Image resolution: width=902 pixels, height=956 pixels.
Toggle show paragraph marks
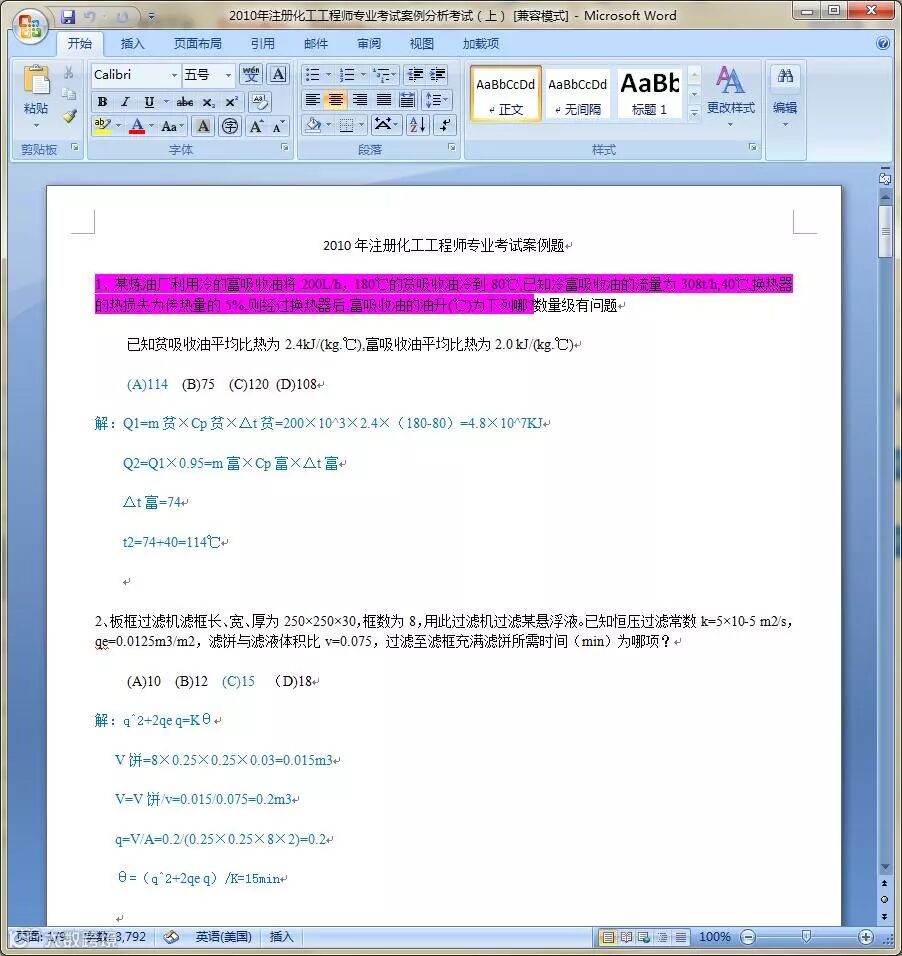tap(445, 125)
